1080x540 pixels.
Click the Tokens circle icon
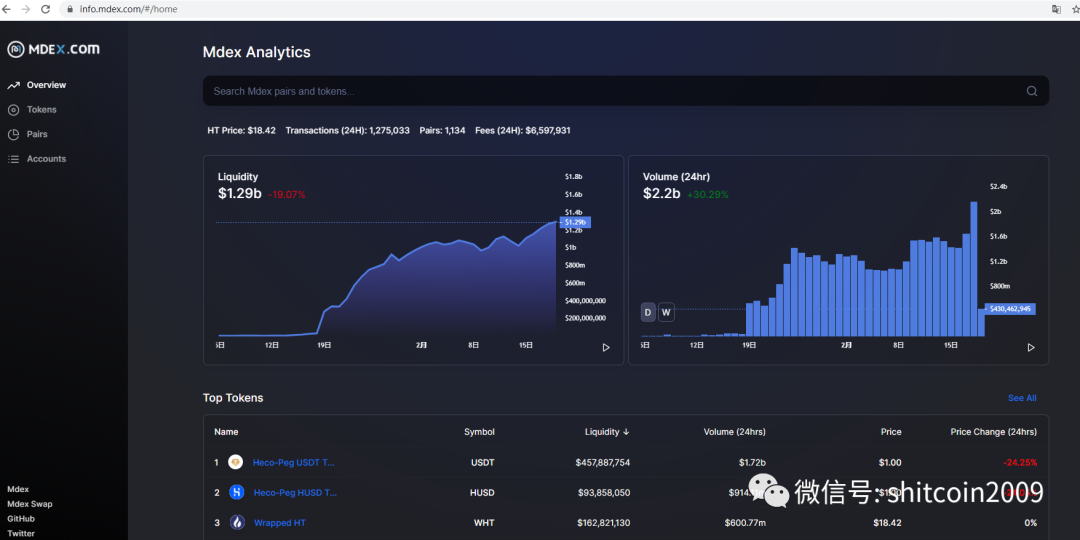(13, 110)
